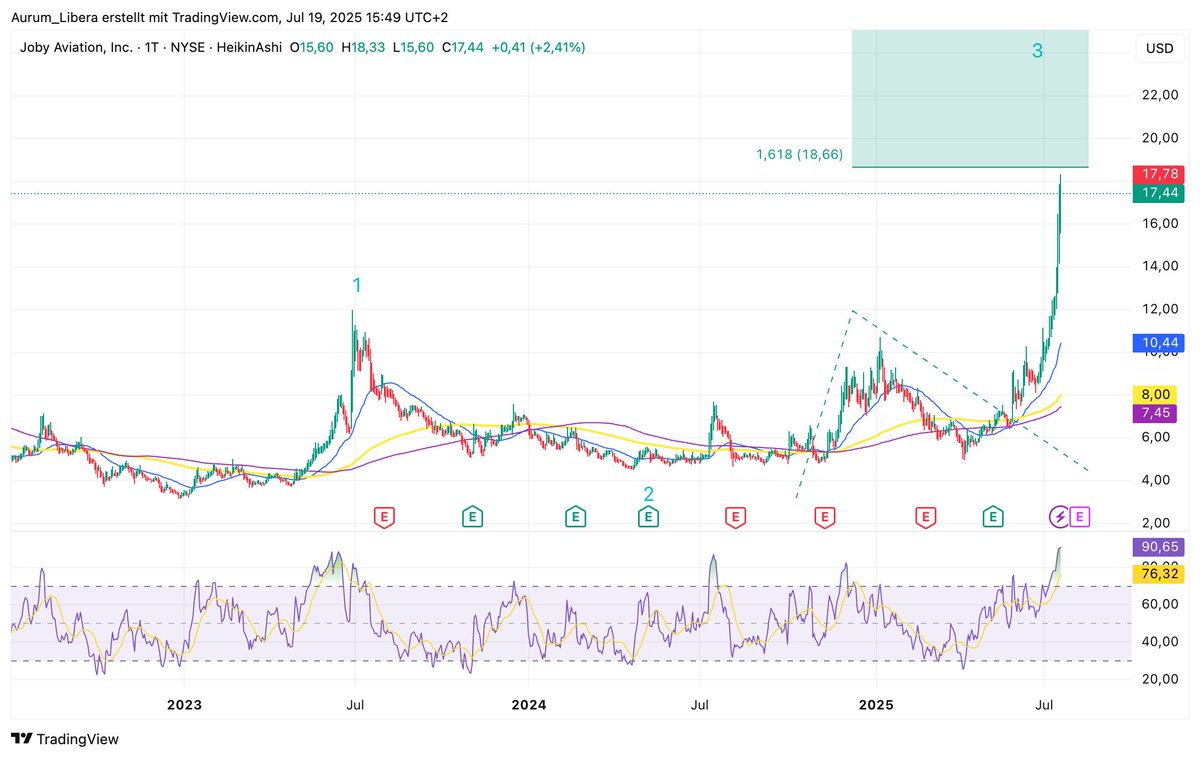Open red earnings marker just after July 2023

click(x=383, y=517)
